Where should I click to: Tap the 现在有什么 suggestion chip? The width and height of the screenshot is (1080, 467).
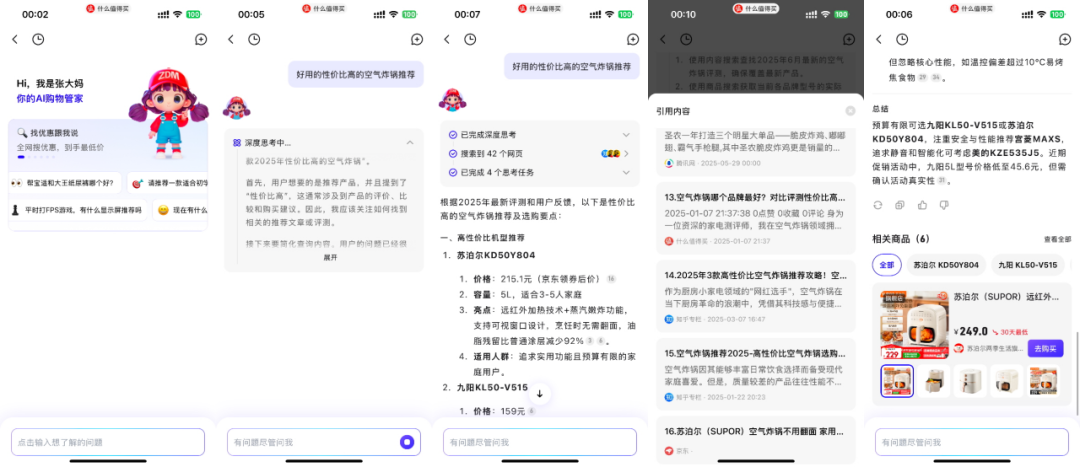point(180,210)
